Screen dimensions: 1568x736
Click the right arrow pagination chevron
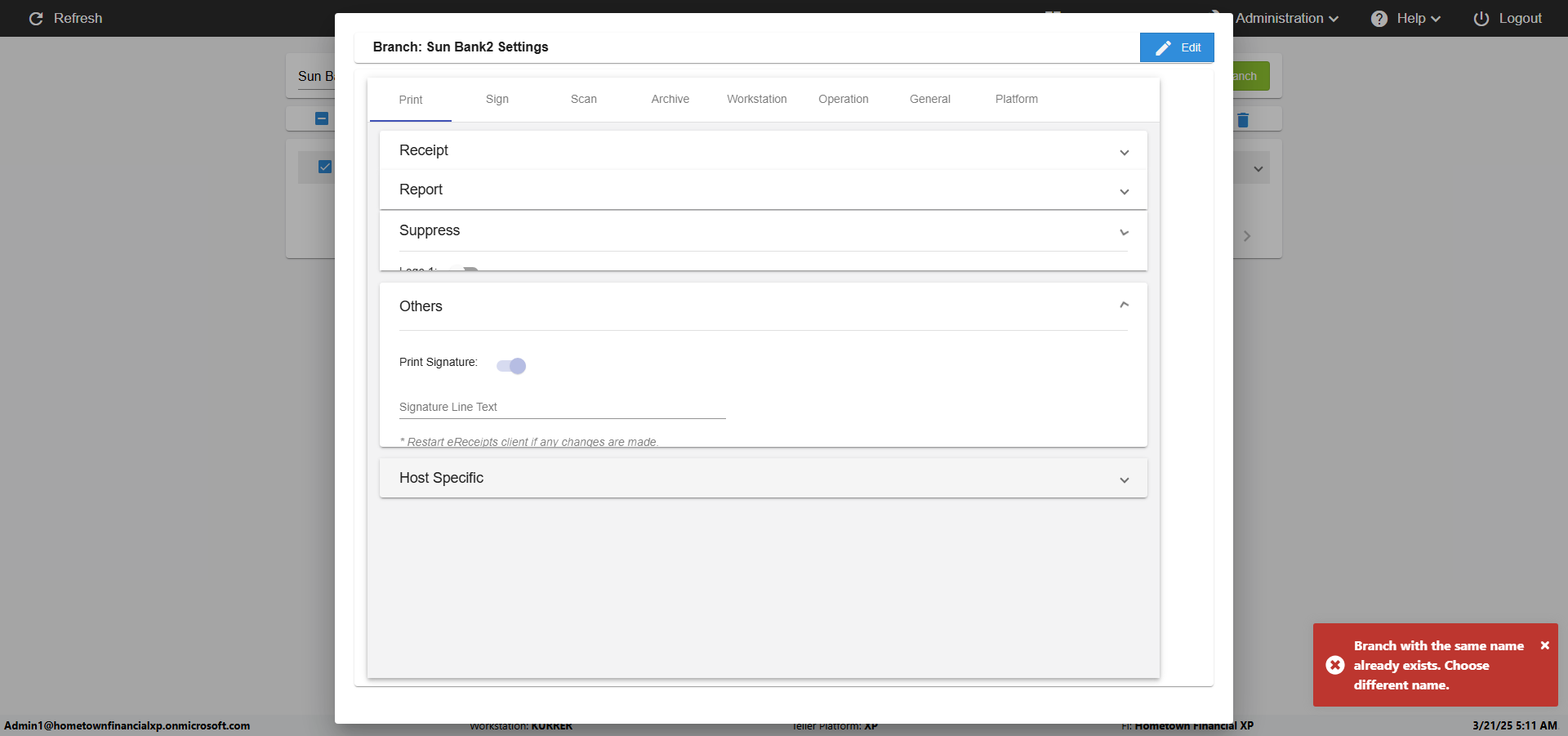(x=1247, y=236)
